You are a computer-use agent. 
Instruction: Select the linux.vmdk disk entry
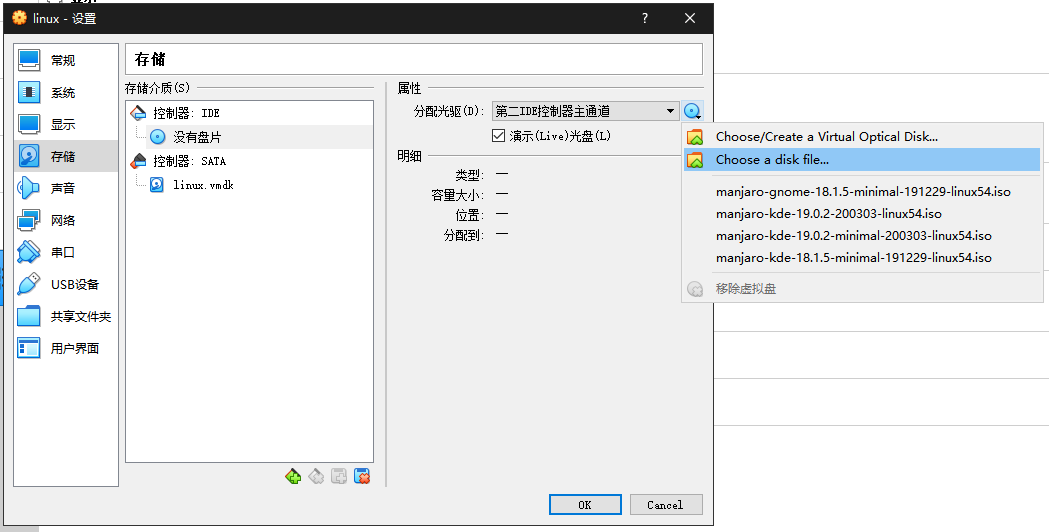(x=203, y=185)
